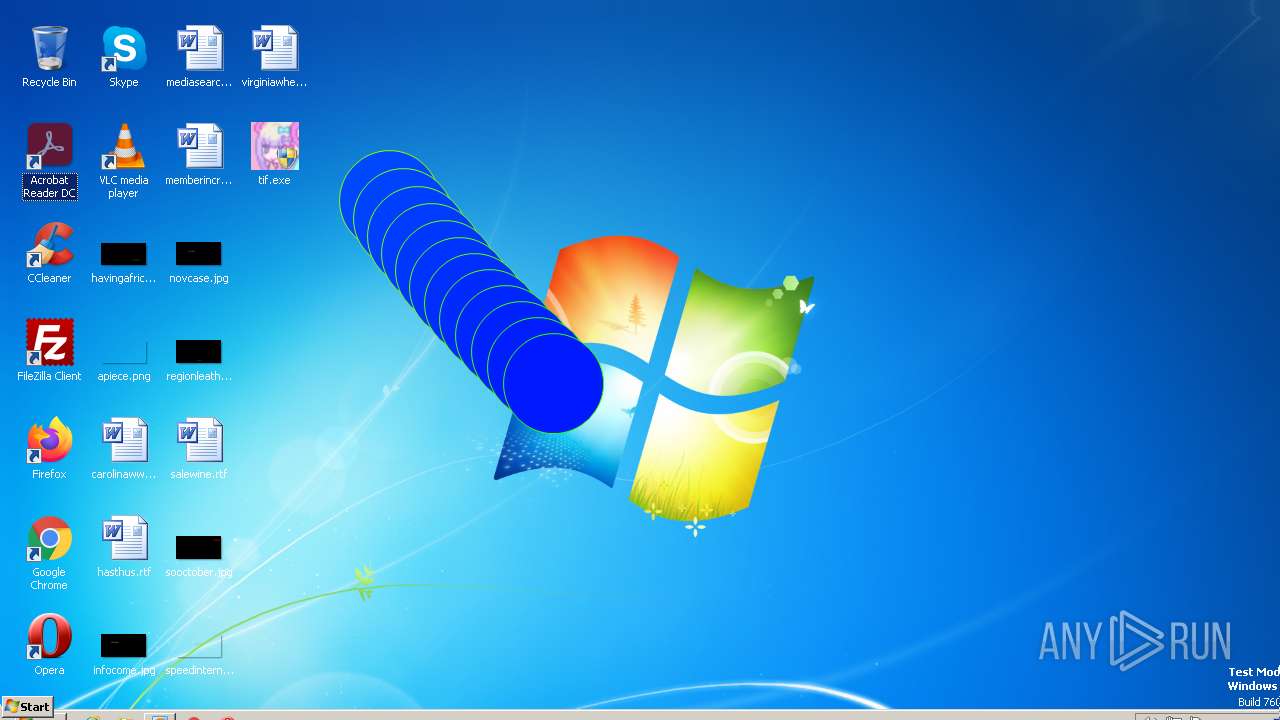Open the carolinaww... Word document
This screenshot has height=720, width=1280.
coord(124,449)
